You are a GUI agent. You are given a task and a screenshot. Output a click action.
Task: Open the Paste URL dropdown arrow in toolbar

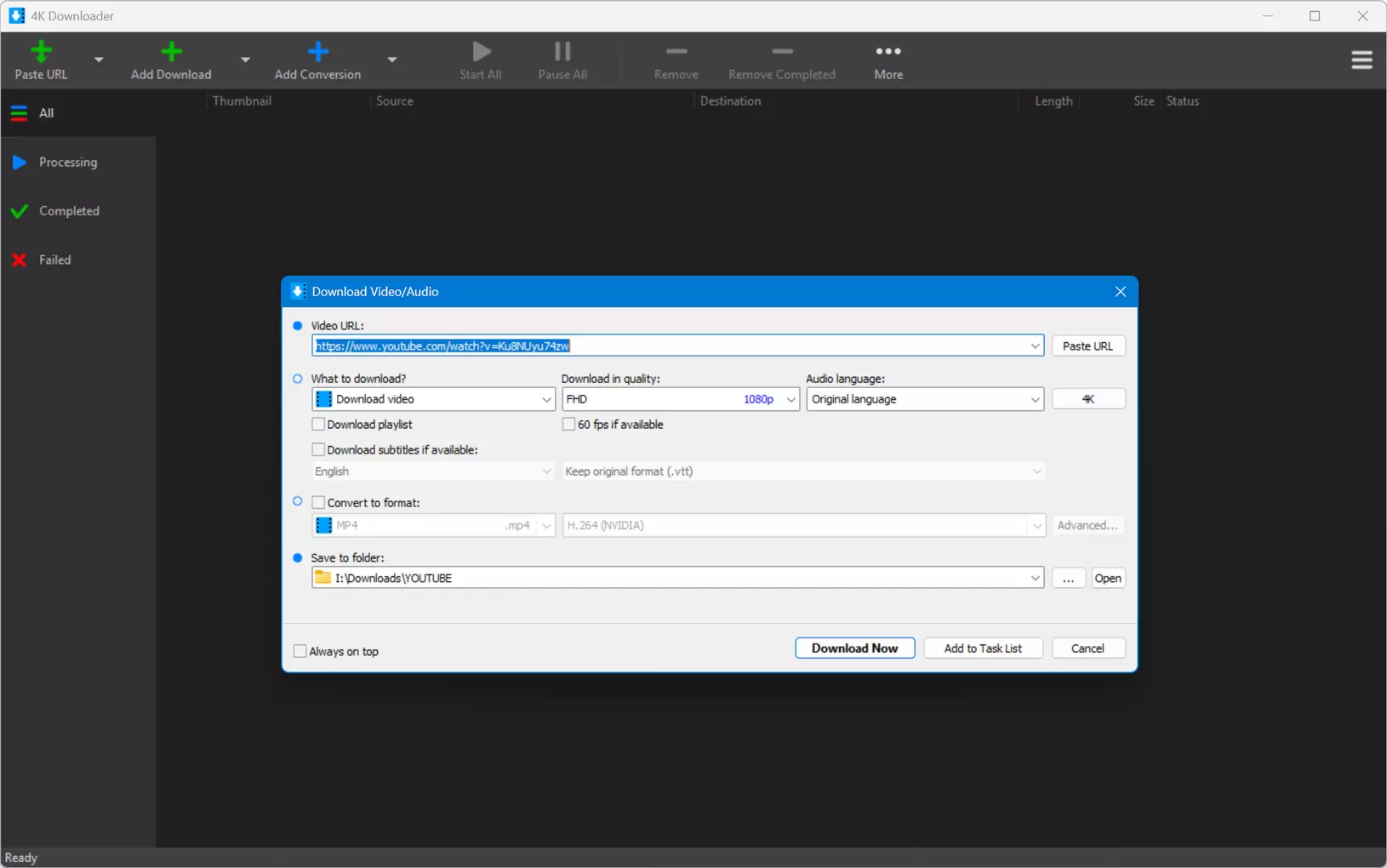pos(99,60)
